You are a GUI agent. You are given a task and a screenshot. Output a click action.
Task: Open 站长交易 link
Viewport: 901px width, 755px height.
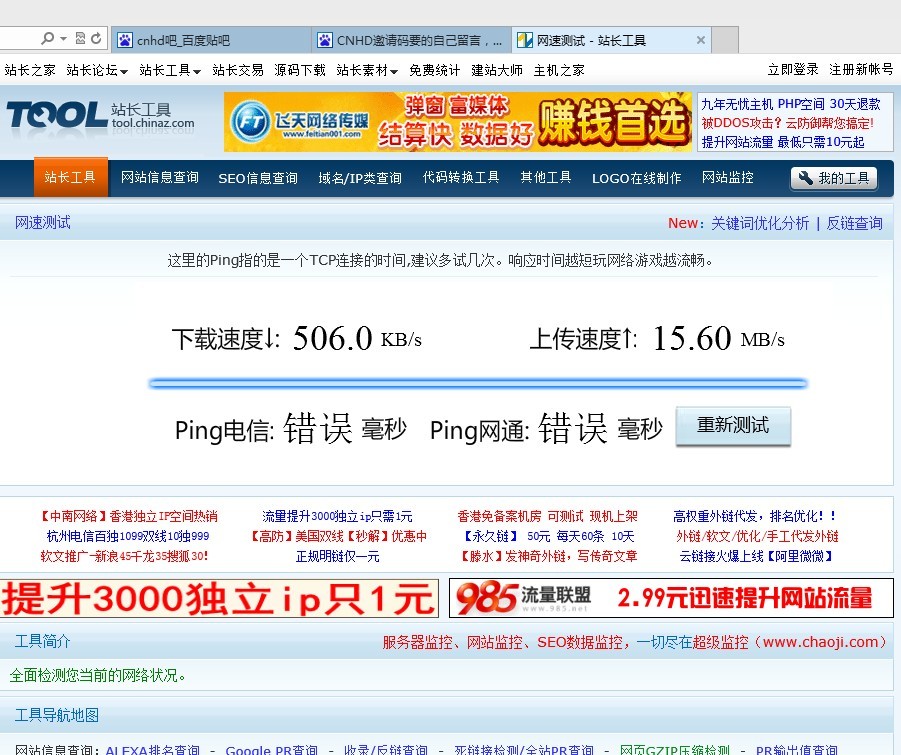point(238,70)
